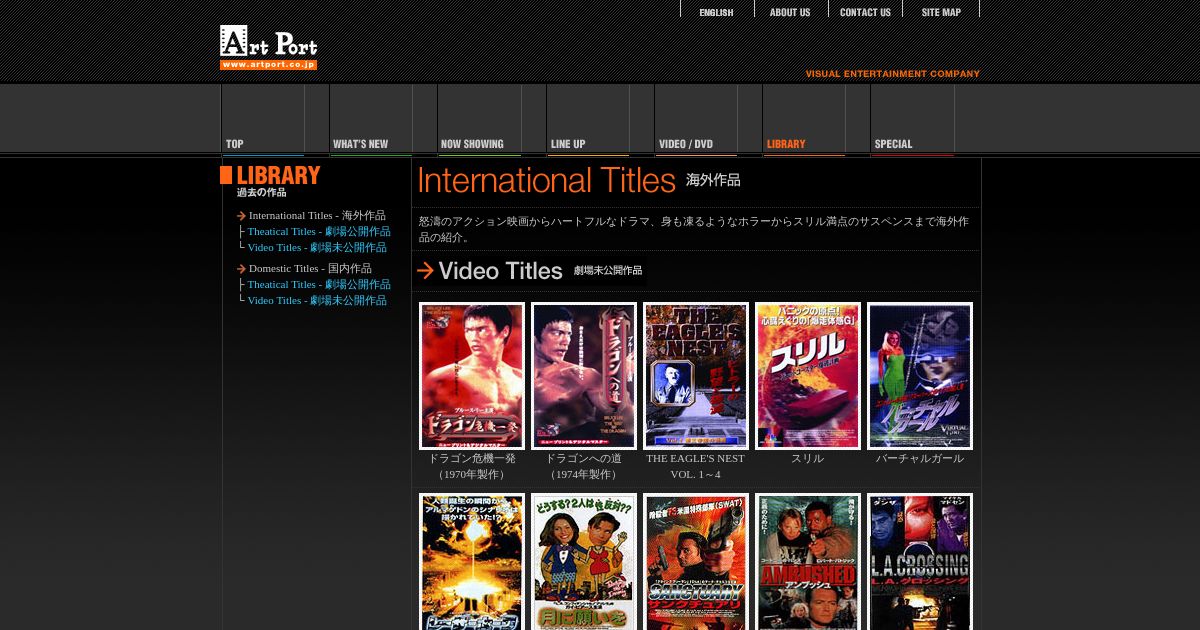1200x630 pixels.
Task: Go to VIDEO / DVD tab
Action: click(x=695, y=120)
